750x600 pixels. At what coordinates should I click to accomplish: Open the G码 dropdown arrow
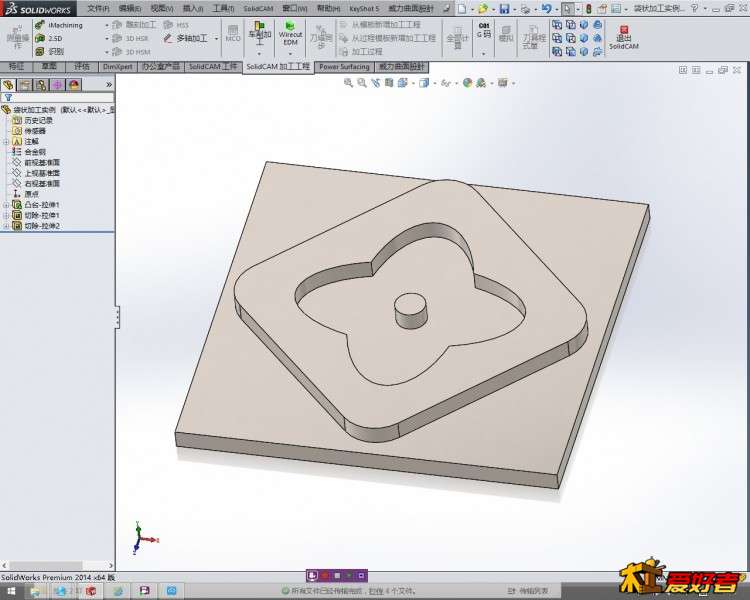pos(484,54)
